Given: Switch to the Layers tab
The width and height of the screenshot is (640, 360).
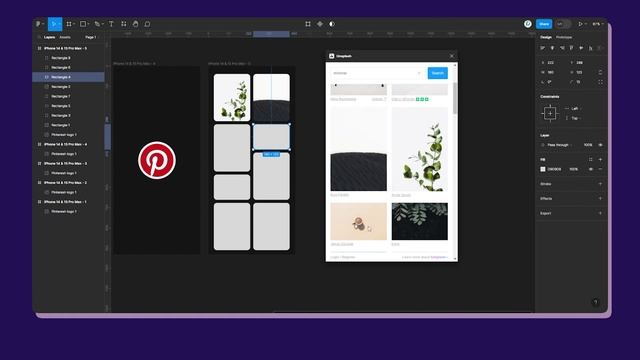Looking at the screenshot, I should pyautogui.click(x=49, y=37).
